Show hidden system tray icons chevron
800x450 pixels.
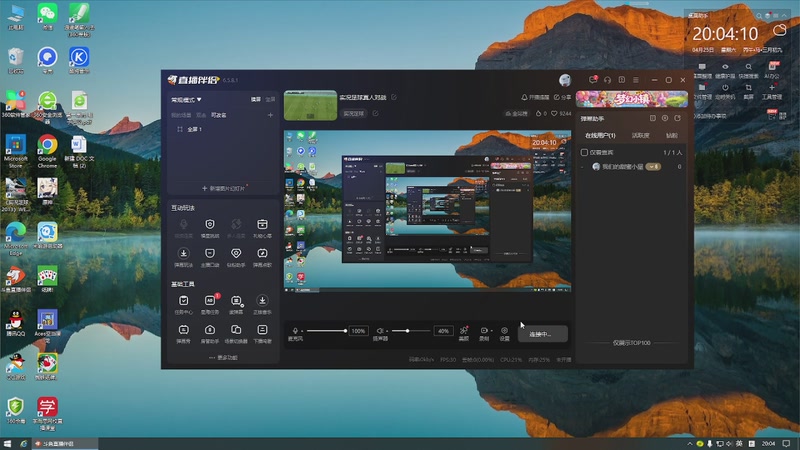[690, 444]
